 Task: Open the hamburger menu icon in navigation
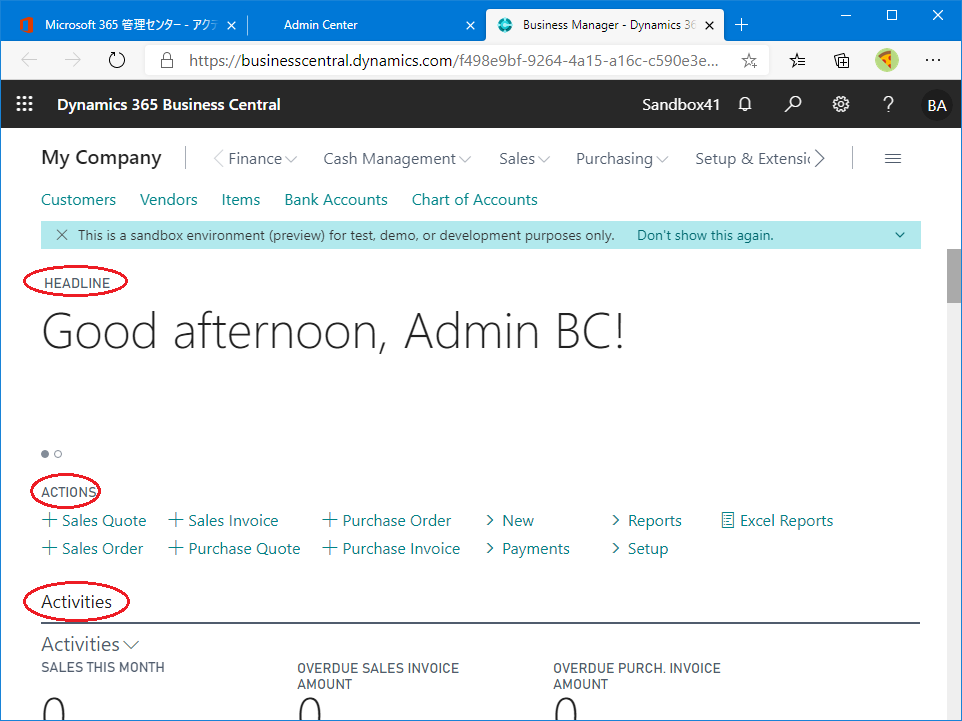(893, 159)
